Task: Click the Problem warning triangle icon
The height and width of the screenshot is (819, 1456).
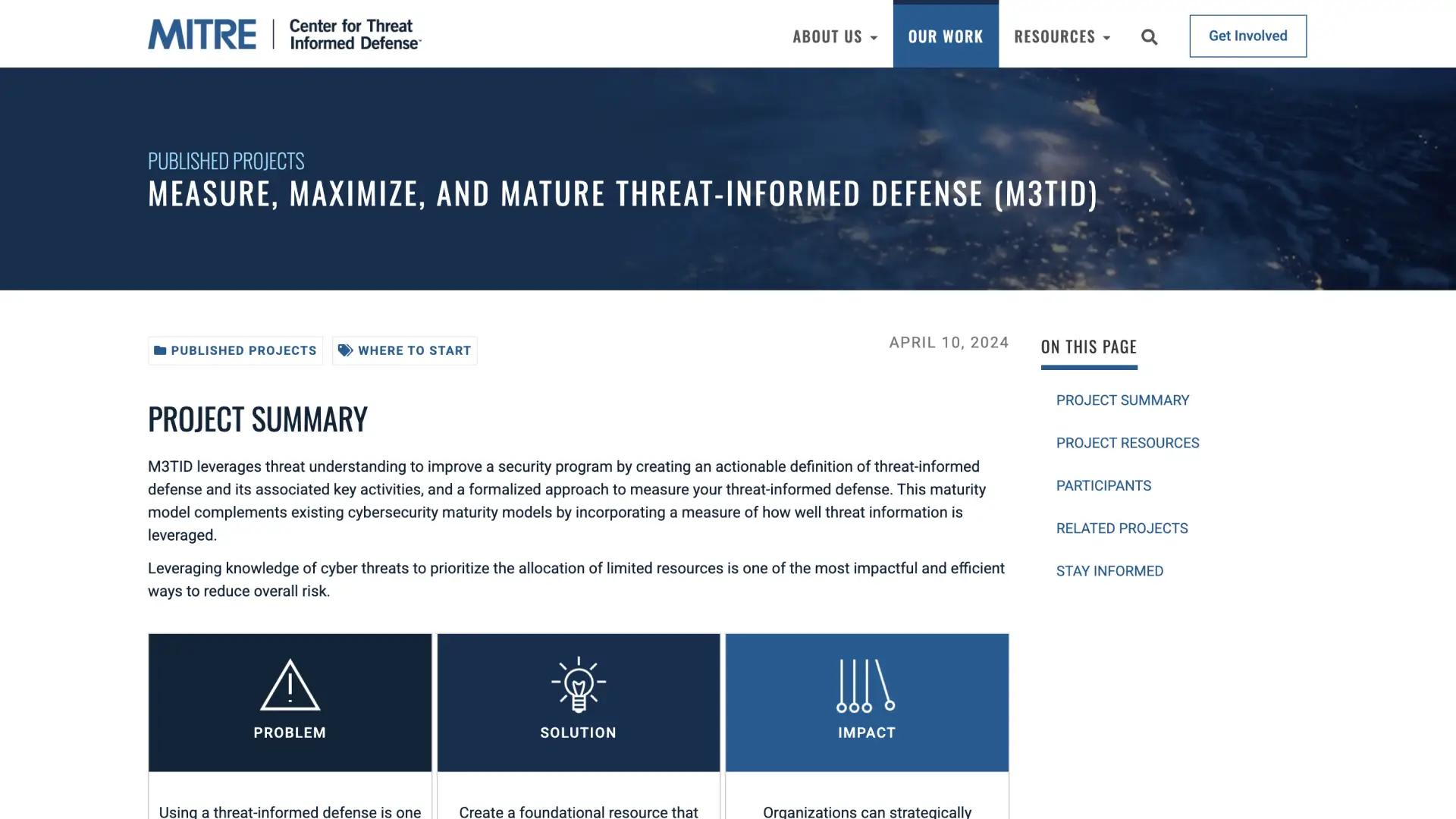Action: 290,685
